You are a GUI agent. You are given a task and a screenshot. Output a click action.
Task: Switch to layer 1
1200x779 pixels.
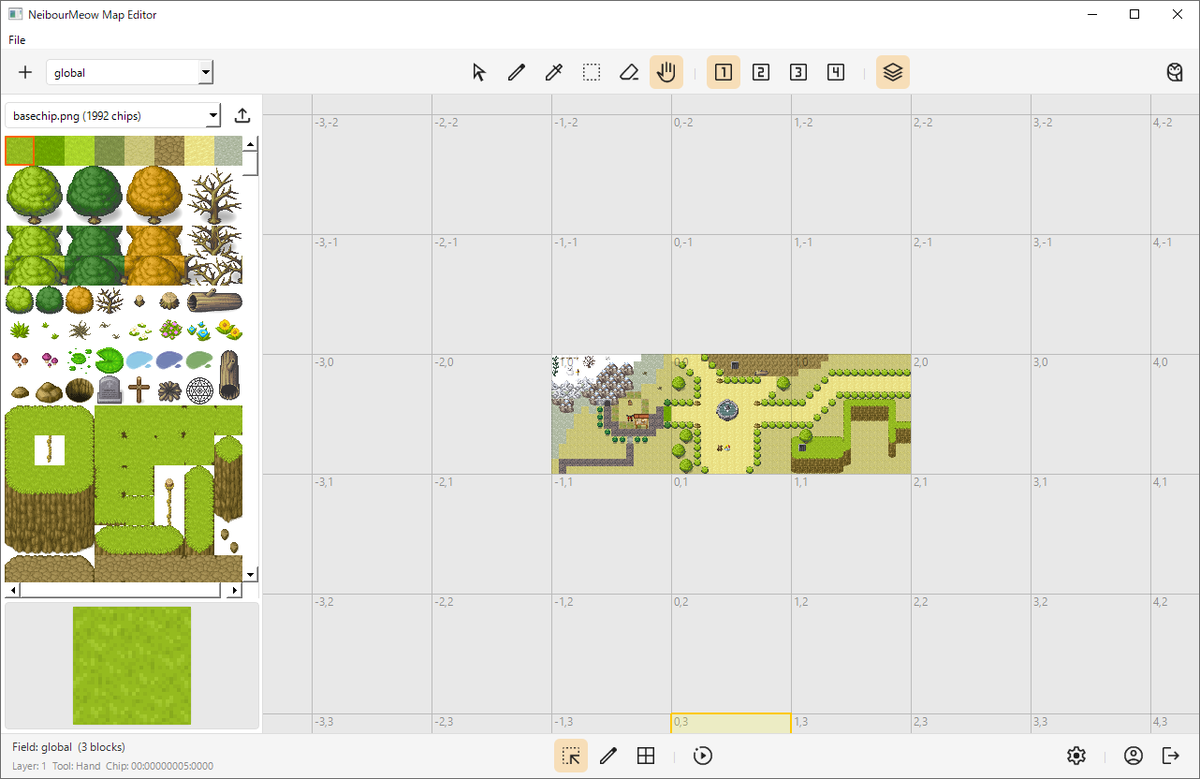pos(723,72)
